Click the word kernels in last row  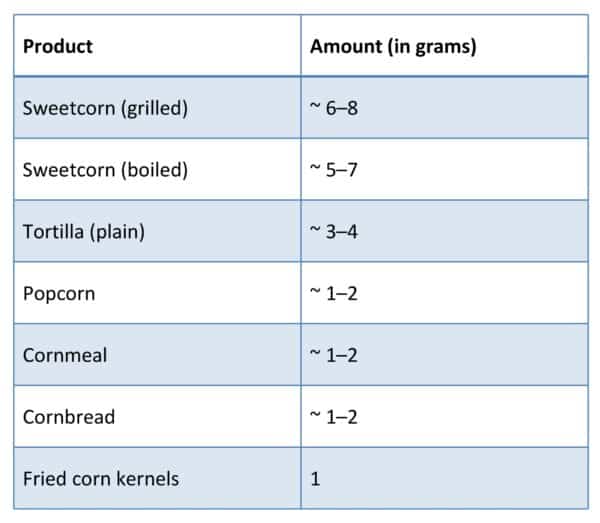pos(147,479)
